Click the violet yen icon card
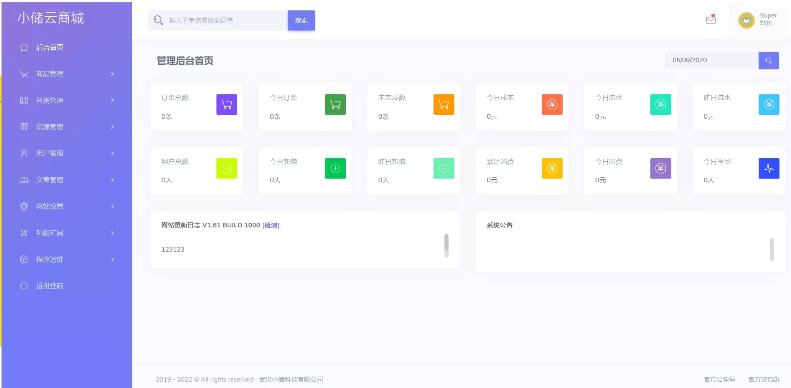 pos(660,169)
